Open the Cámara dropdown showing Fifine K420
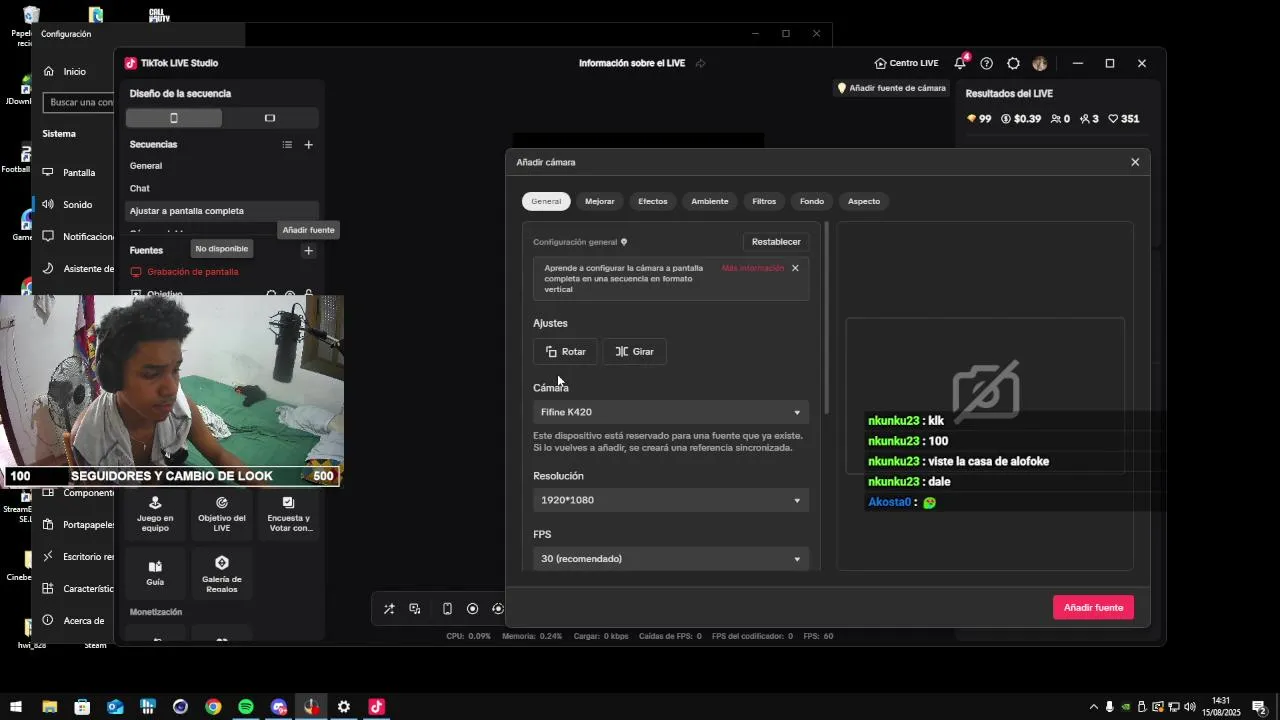 pyautogui.click(x=671, y=412)
